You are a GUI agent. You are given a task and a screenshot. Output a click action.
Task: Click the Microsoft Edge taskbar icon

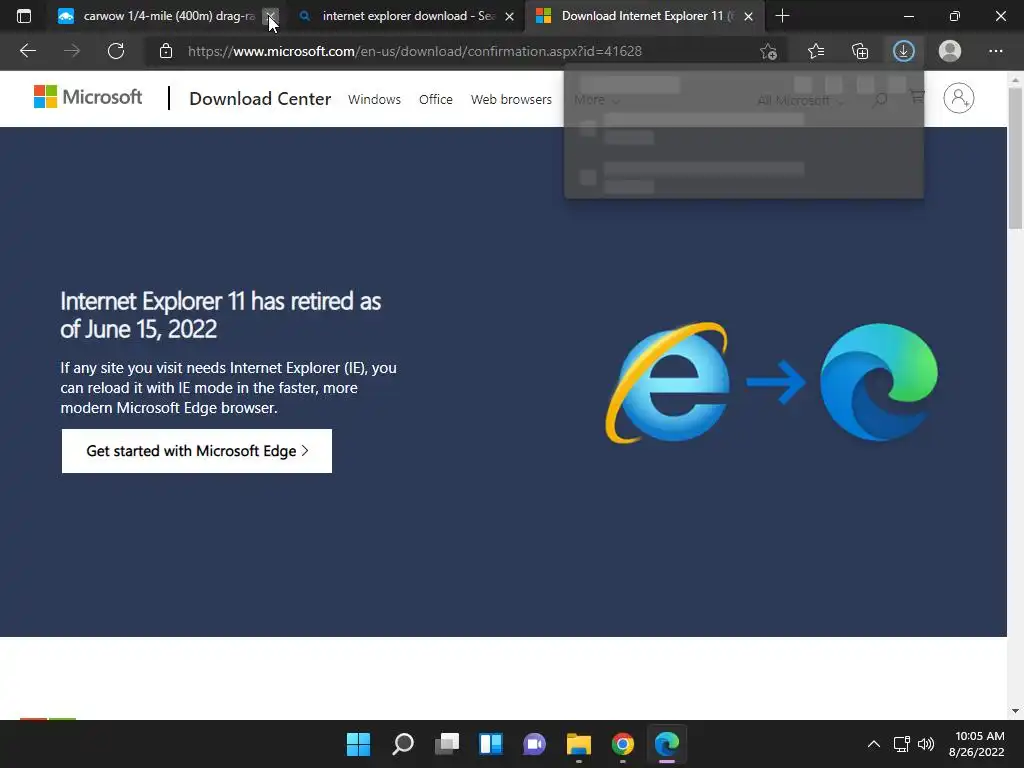tap(667, 744)
